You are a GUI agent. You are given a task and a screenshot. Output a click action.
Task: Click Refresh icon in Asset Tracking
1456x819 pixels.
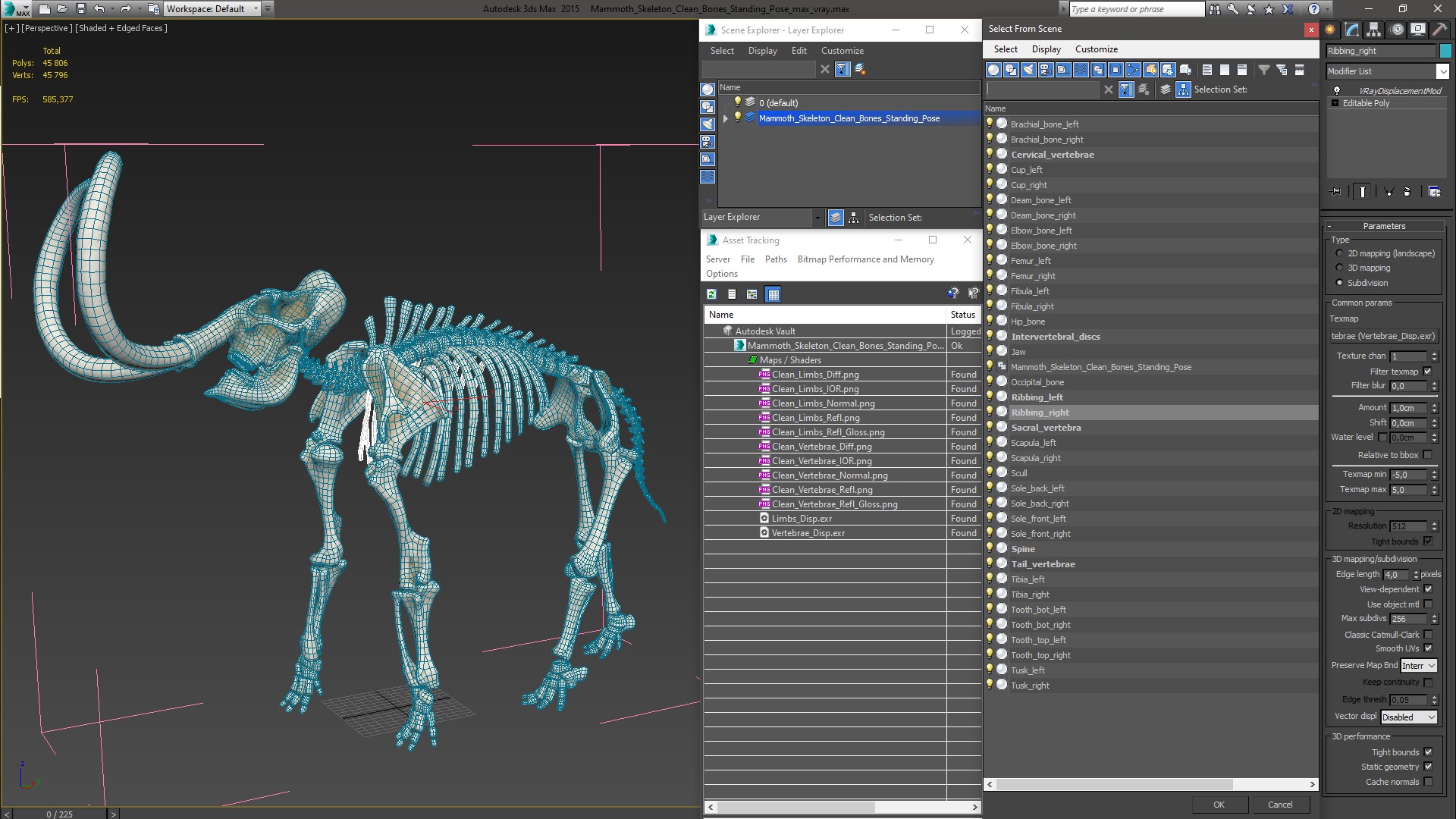click(x=711, y=294)
